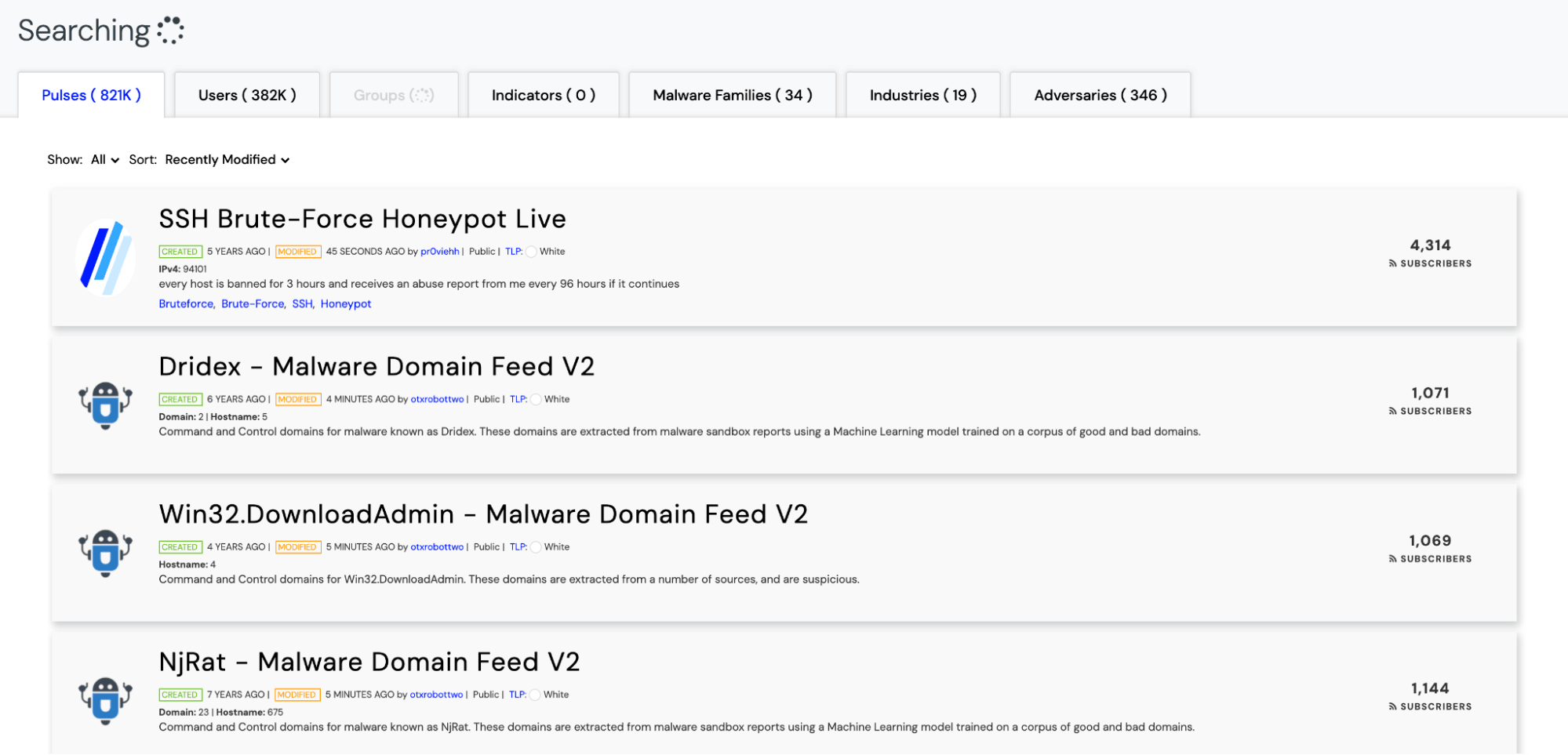Image resolution: width=1568 pixels, height=755 pixels.
Task: Click the SSH Honeypot description about abuse reports
Action: (x=419, y=284)
